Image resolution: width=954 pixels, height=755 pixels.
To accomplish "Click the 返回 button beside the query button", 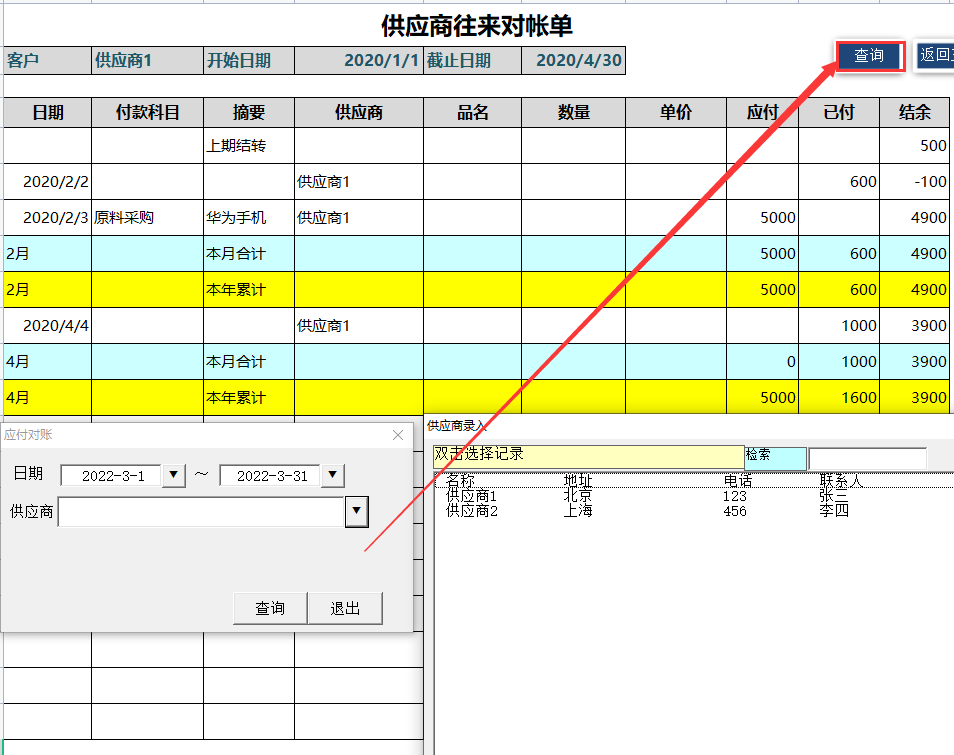I will [934, 56].
